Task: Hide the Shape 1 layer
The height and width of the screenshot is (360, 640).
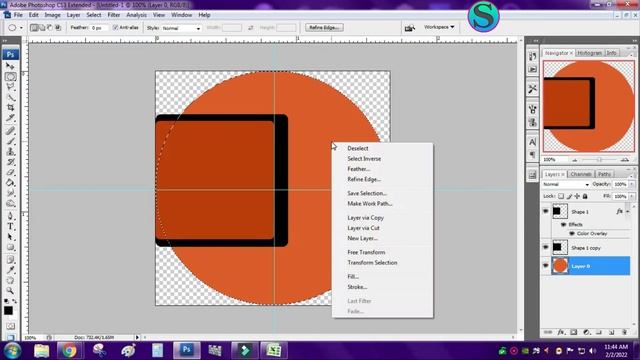Action: 546,211
